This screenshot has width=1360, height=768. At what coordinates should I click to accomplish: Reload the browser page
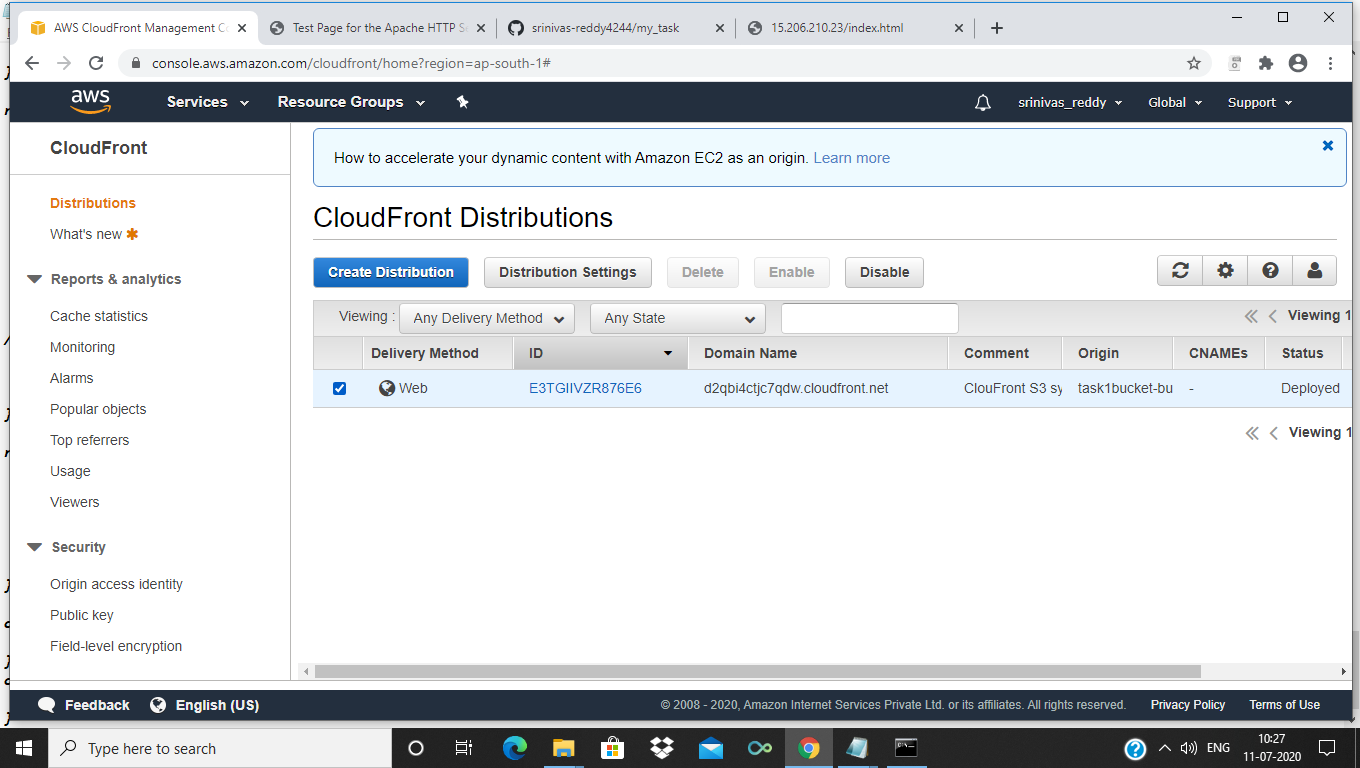point(96,63)
